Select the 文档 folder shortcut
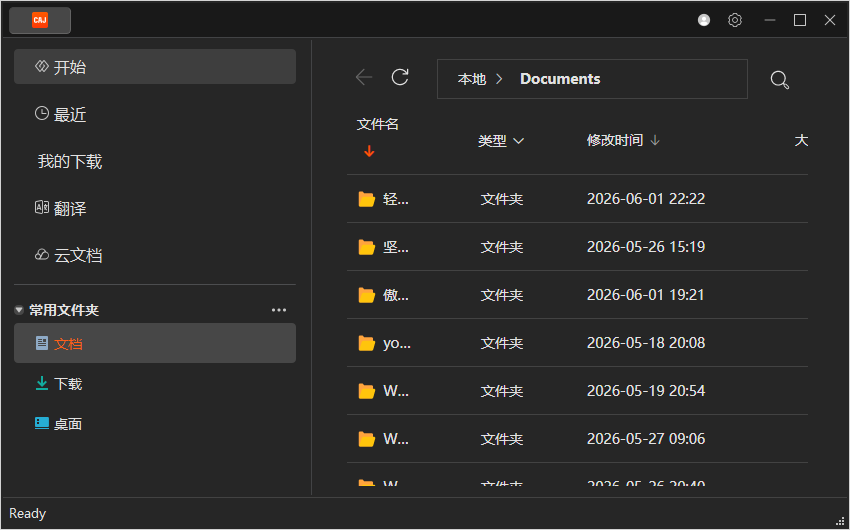850x530 pixels. tap(155, 343)
